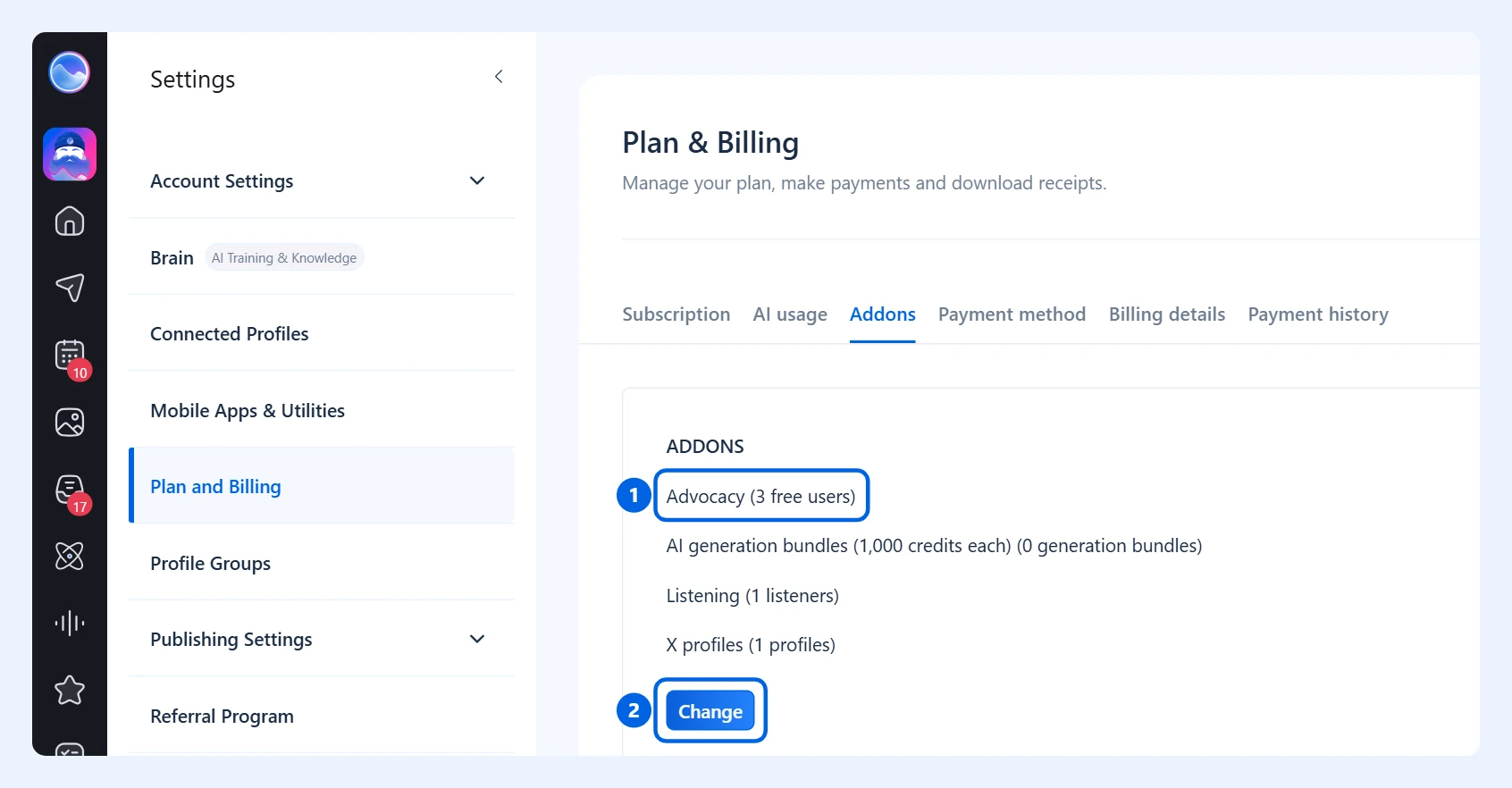
Task: Click the X profiles (1 profiles) line
Action: click(x=751, y=645)
